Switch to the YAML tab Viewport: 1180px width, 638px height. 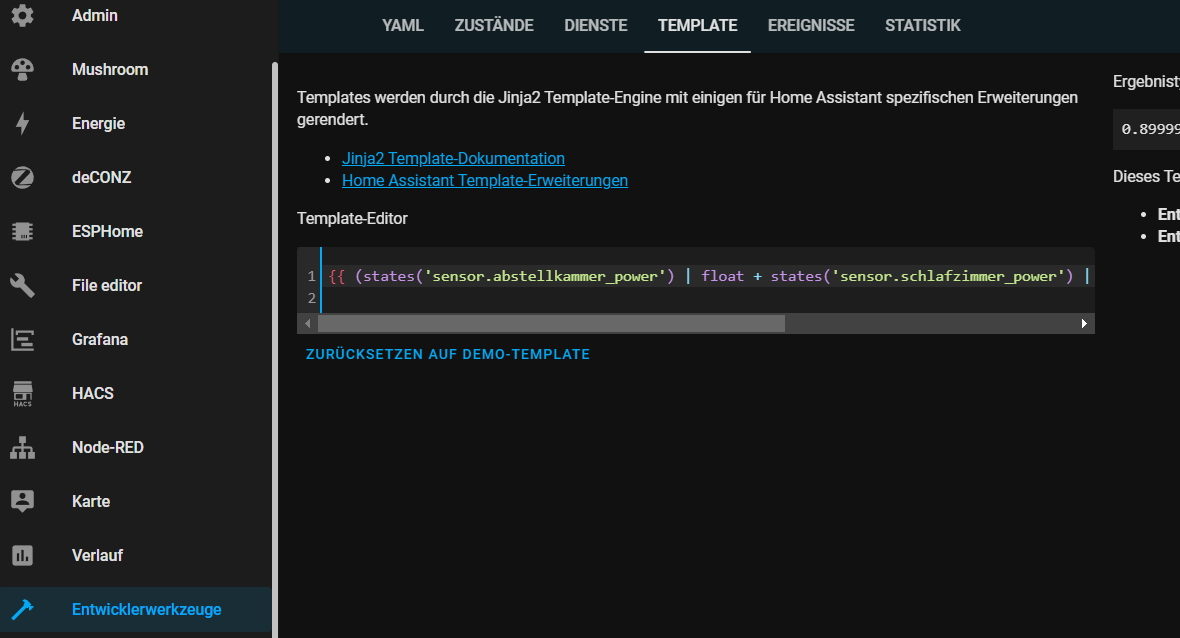click(x=403, y=26)
